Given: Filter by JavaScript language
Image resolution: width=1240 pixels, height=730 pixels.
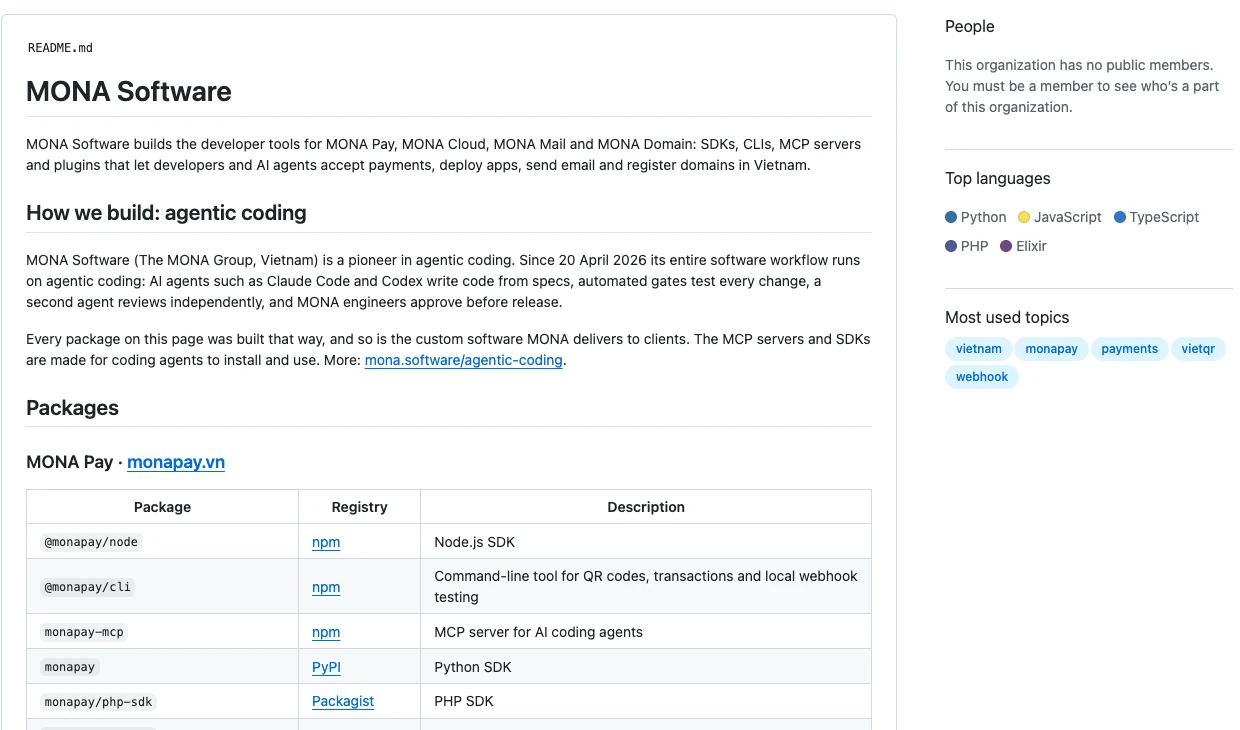Looking at the screenshot, I should pos(1060,217).
